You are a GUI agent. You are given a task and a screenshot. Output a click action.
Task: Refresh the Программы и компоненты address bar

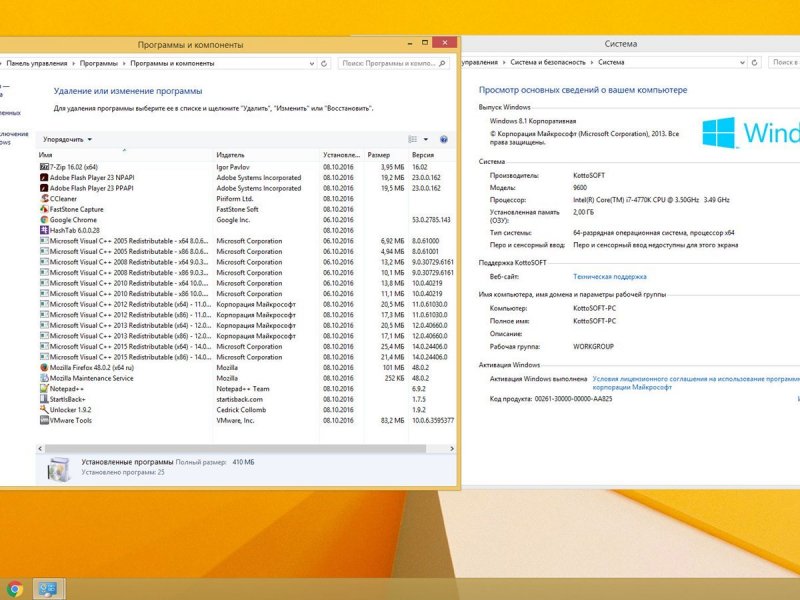(x=323, y=63)
